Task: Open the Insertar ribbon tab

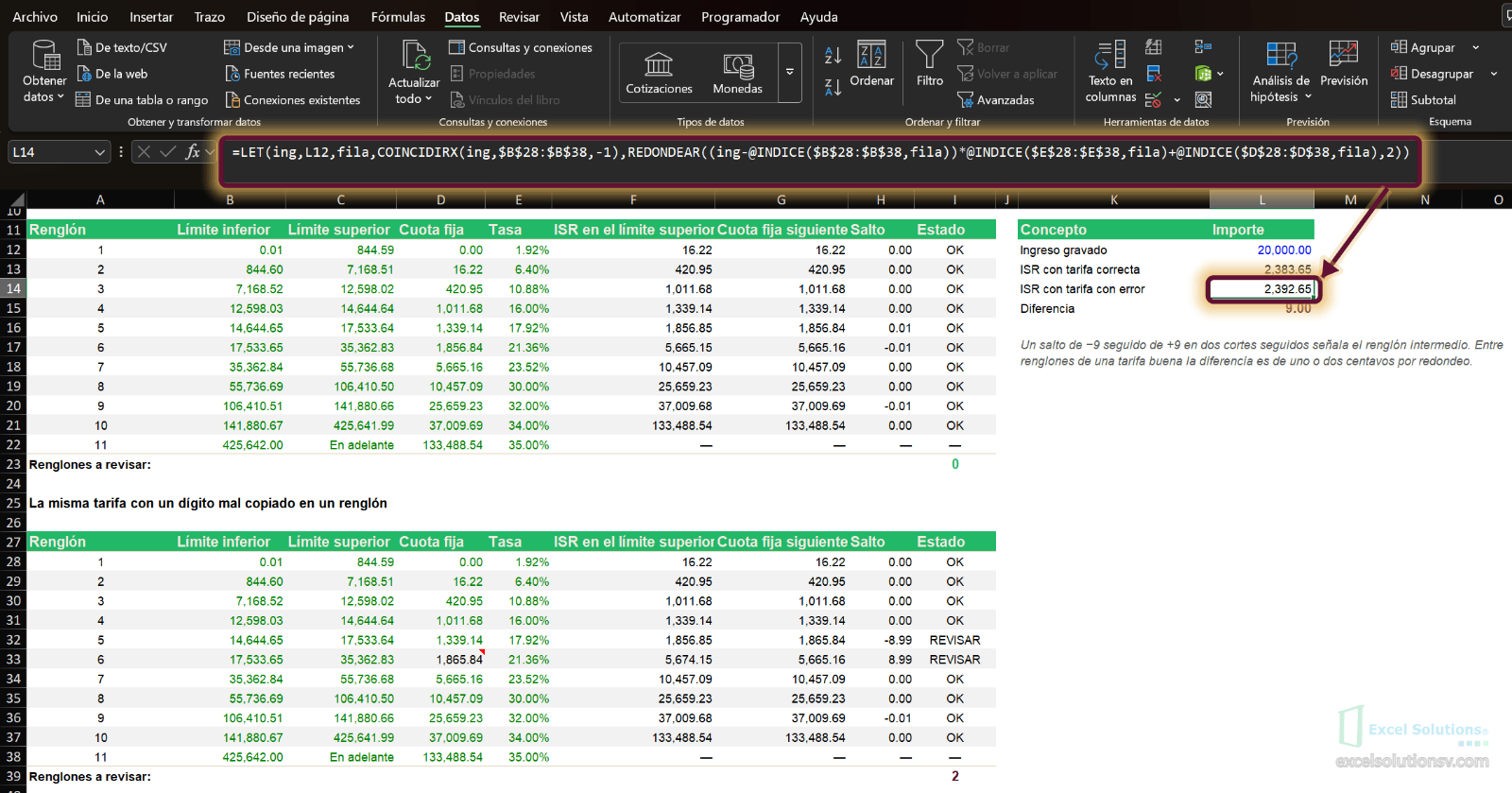Action: coord(151,17)
